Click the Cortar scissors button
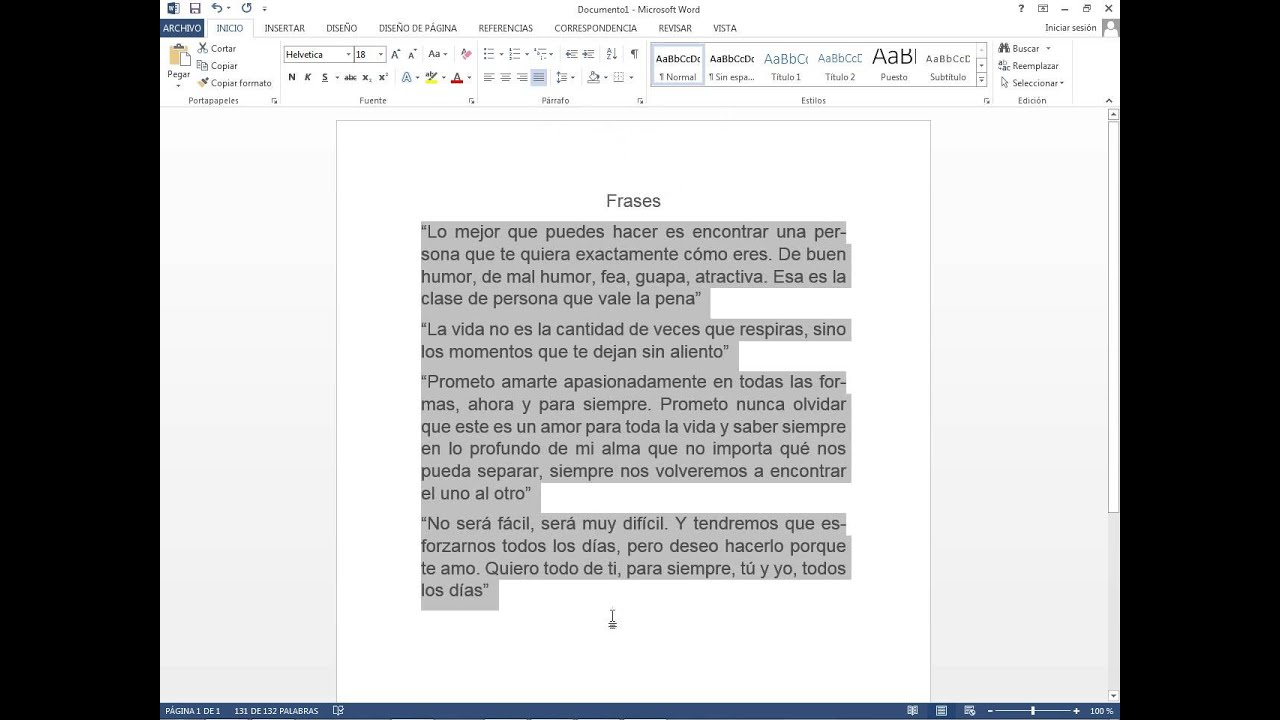Image resolution: width=1280 pixels, height=720 pixels. point(217,48)
